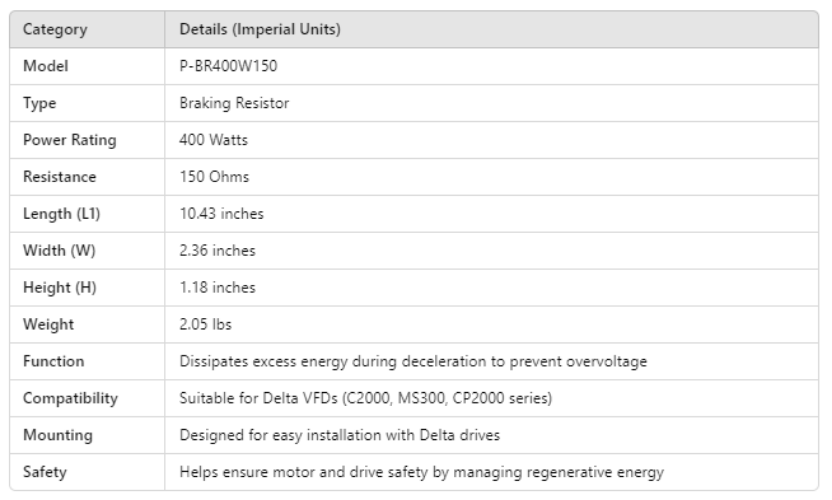This screenshot has height=500, width=832.
Task: Click the 400 Watts value
Action: (213, 140)
